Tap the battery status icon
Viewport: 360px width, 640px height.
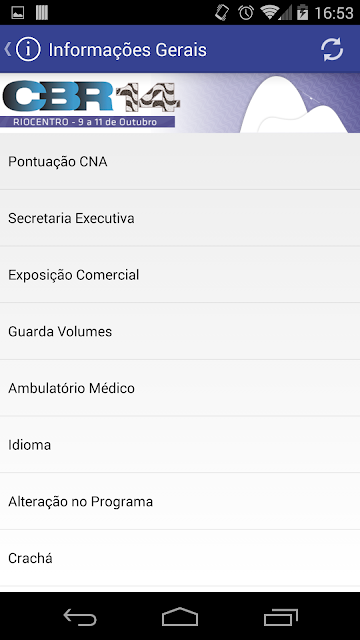click(x=302, y=13)
